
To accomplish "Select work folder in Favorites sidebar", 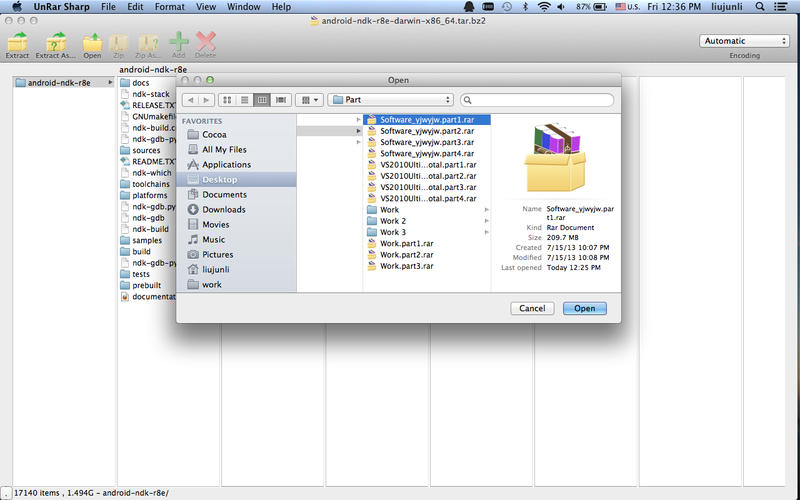I will [x=236, y=285].
